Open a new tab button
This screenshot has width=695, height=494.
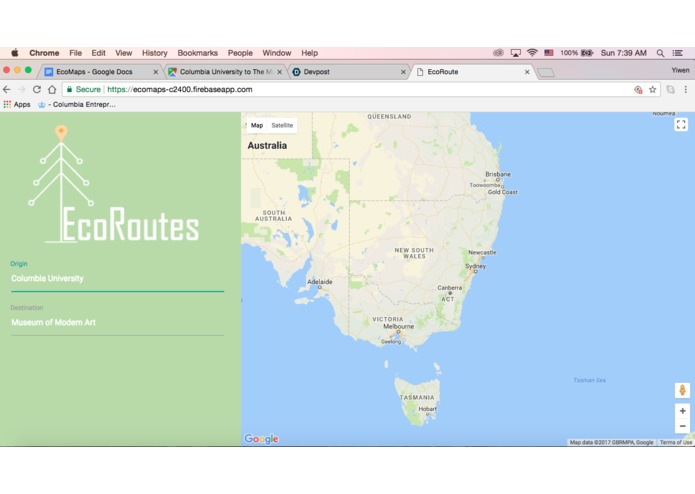tap(546, 72)
